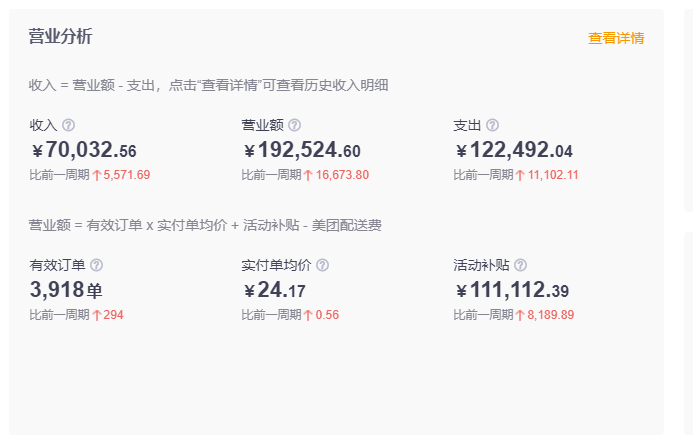Click the red up arrow beside 294
This screenshot has width=693, height=442.
pyautogui.click(x=97, y=315)
